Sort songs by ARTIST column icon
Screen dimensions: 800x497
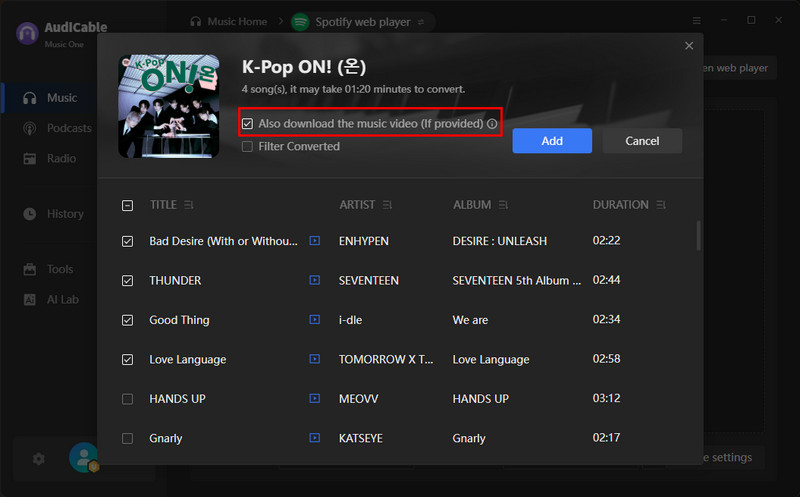pos(387,205)
